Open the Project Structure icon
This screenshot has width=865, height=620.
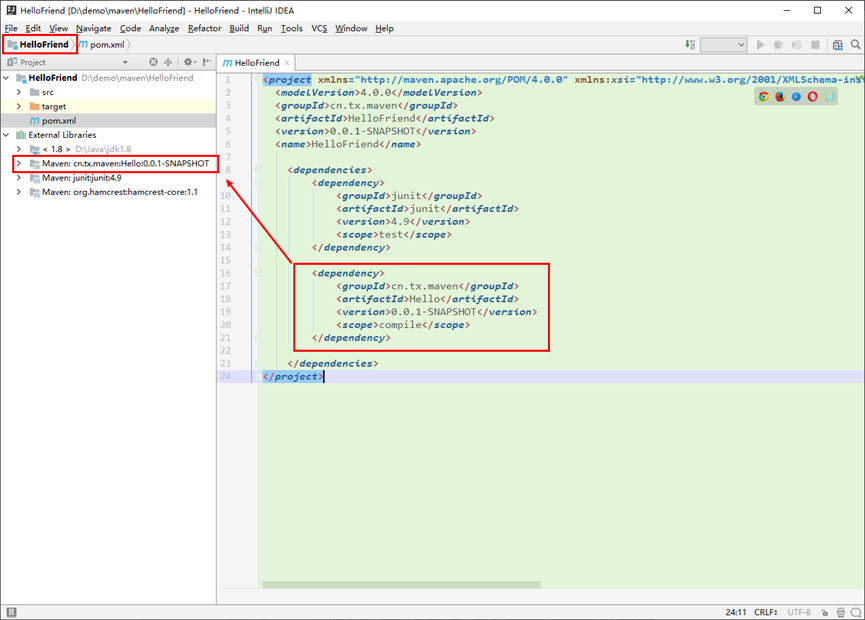tap(837, 45)
